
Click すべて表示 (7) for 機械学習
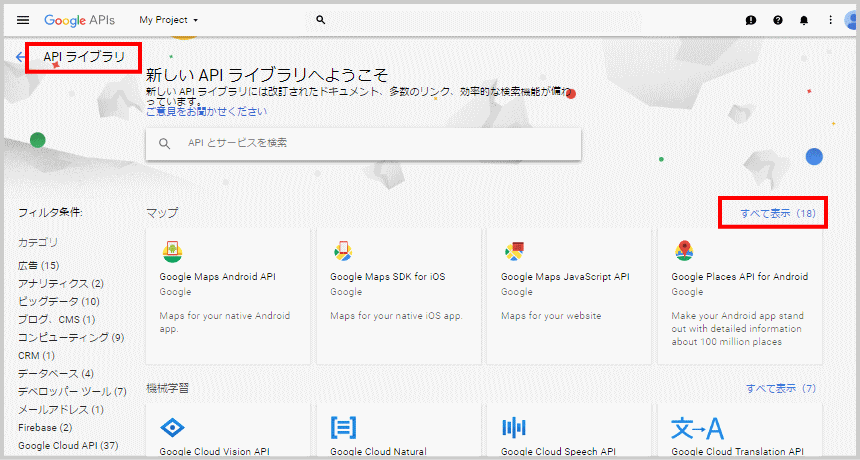click(x=780, y=388)
